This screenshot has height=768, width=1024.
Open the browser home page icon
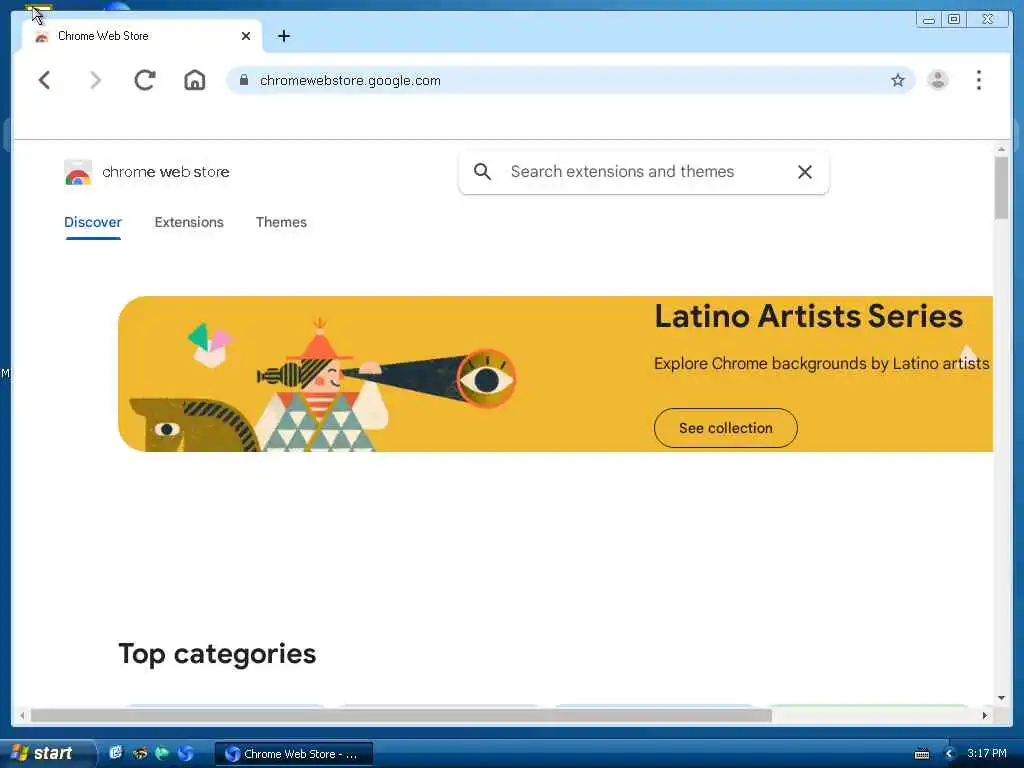(195, 80)
